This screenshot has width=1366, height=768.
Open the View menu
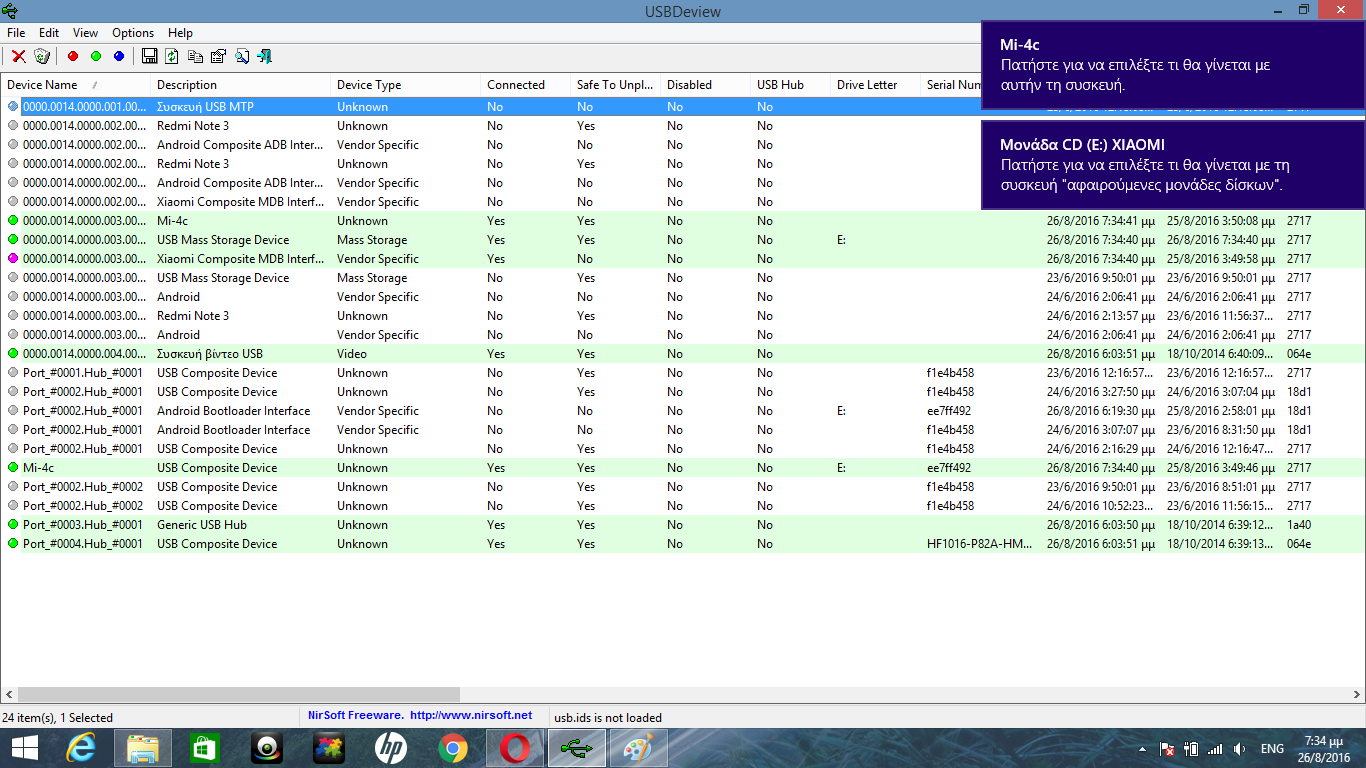pos(85,33)
